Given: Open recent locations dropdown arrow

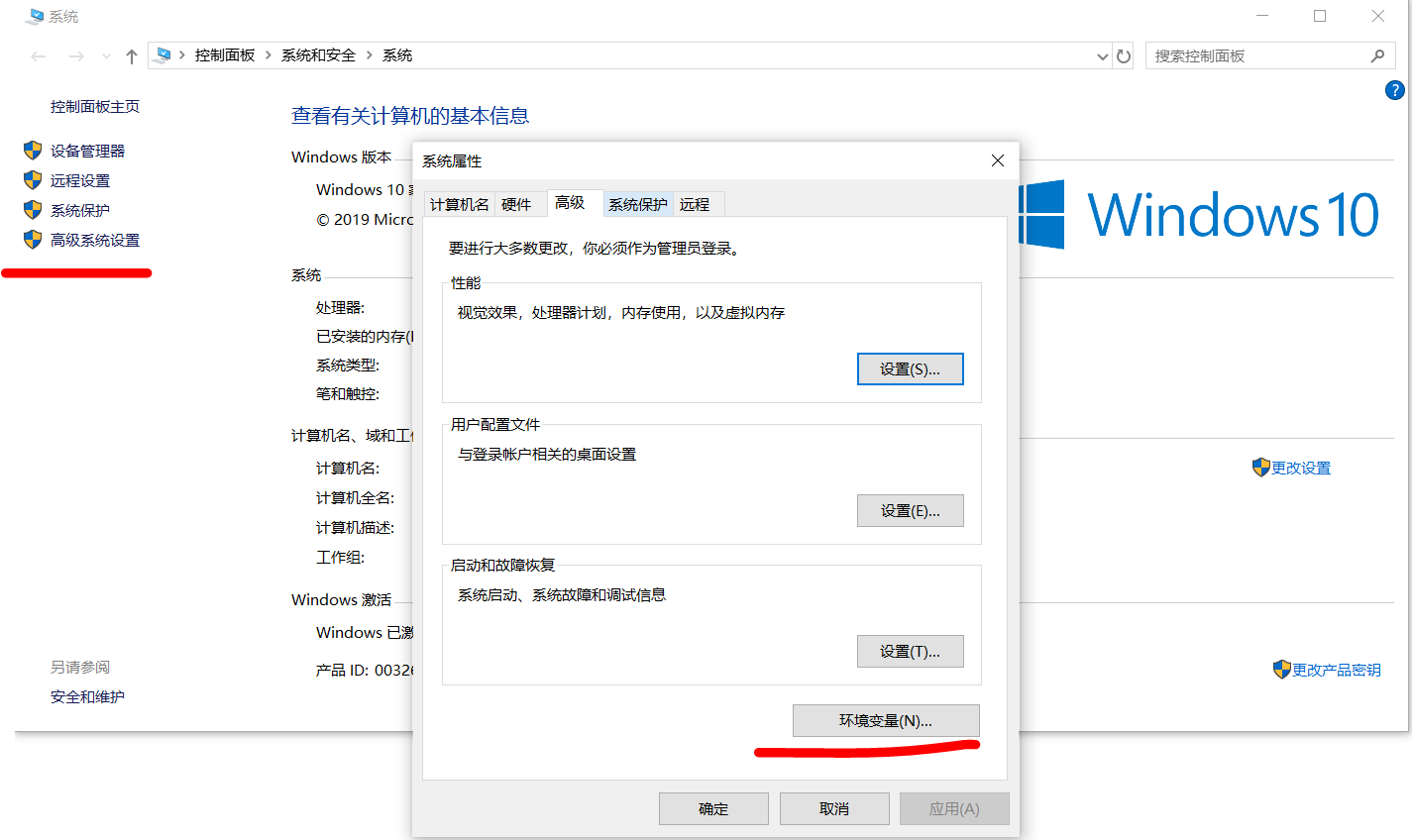Looking at the screenshot, I should (106, 57).
